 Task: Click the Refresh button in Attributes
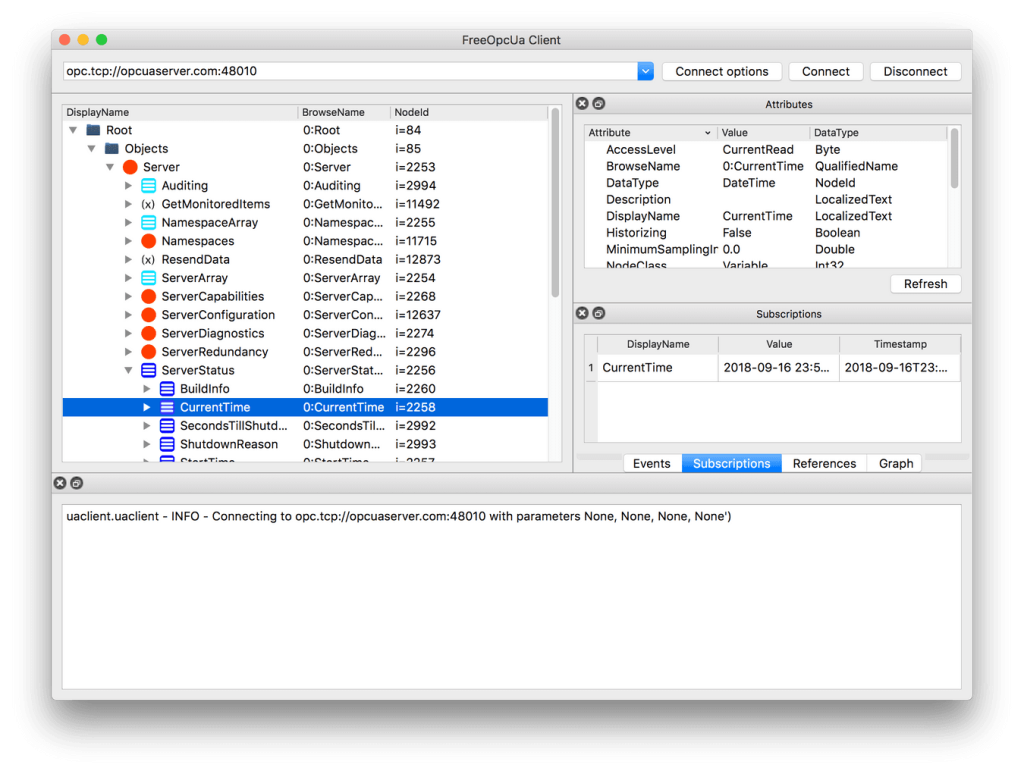pyautogui.click(x=925, y=284)
